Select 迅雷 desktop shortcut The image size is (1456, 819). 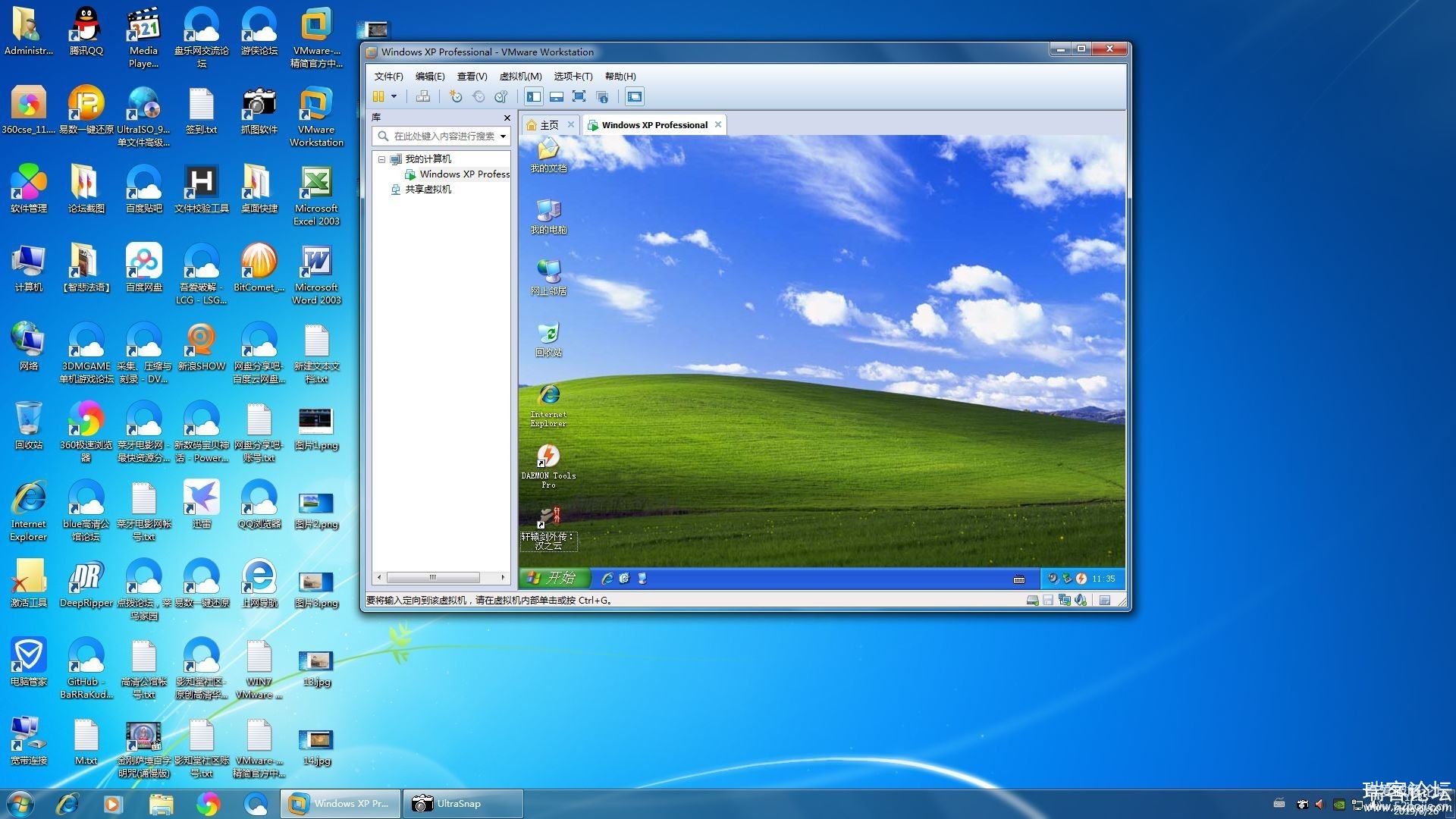(x=201, y=504)
